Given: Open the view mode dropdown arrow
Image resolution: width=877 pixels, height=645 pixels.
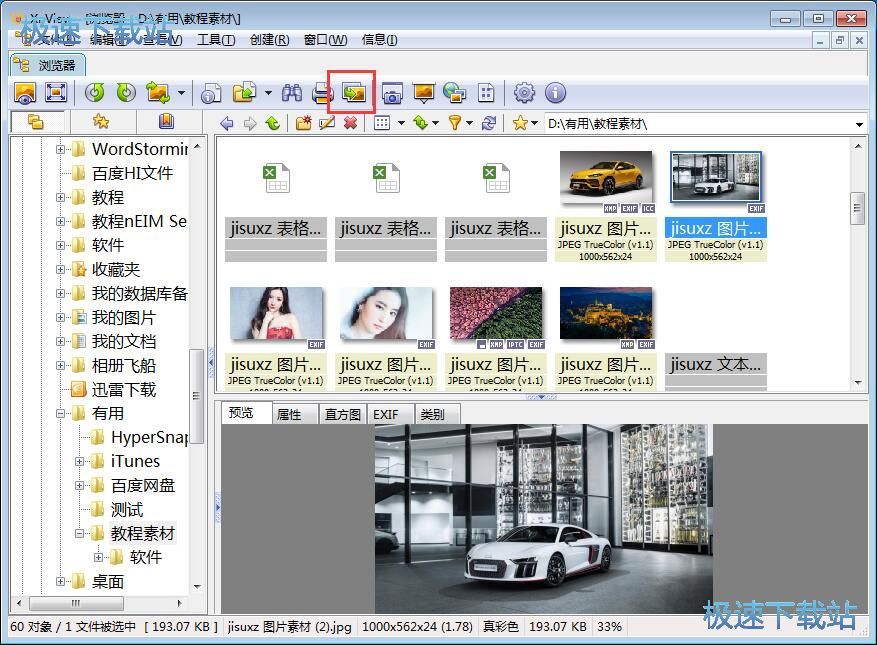Looking at the screenshot, I should 401,123.
